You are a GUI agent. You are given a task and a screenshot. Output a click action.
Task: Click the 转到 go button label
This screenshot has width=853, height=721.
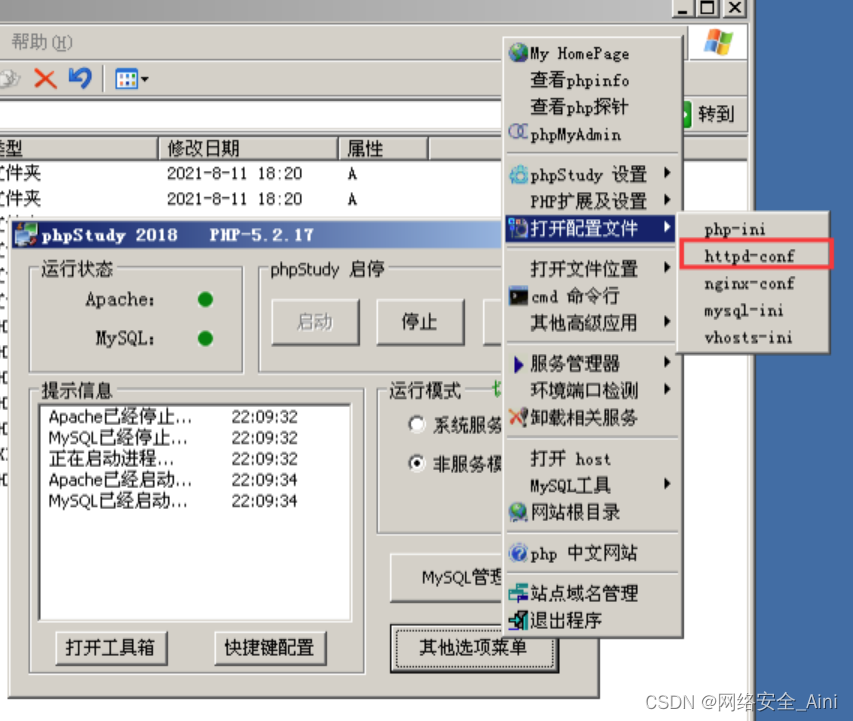716,114
